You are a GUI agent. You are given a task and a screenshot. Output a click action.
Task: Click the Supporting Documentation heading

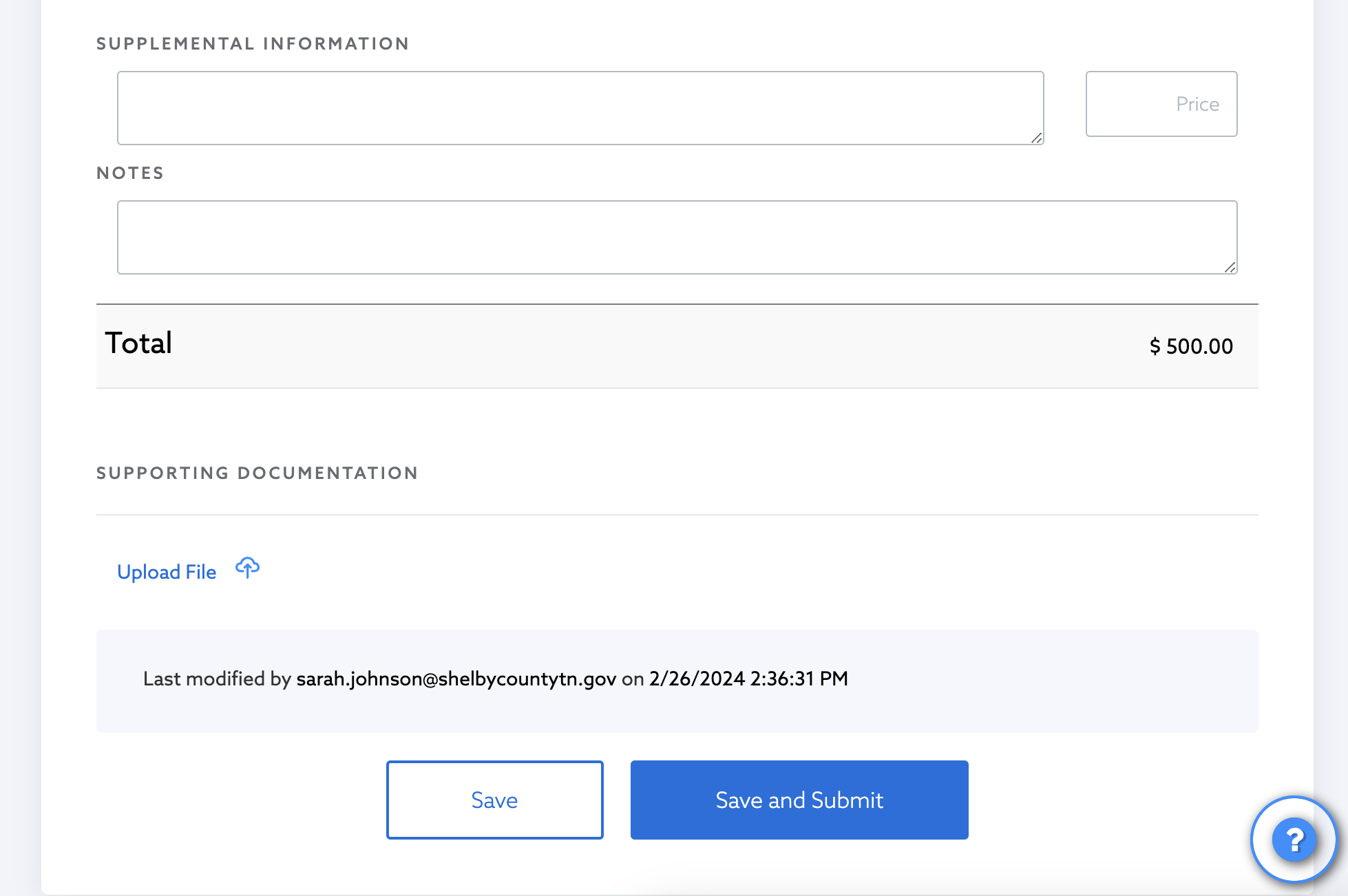(257, 473)
